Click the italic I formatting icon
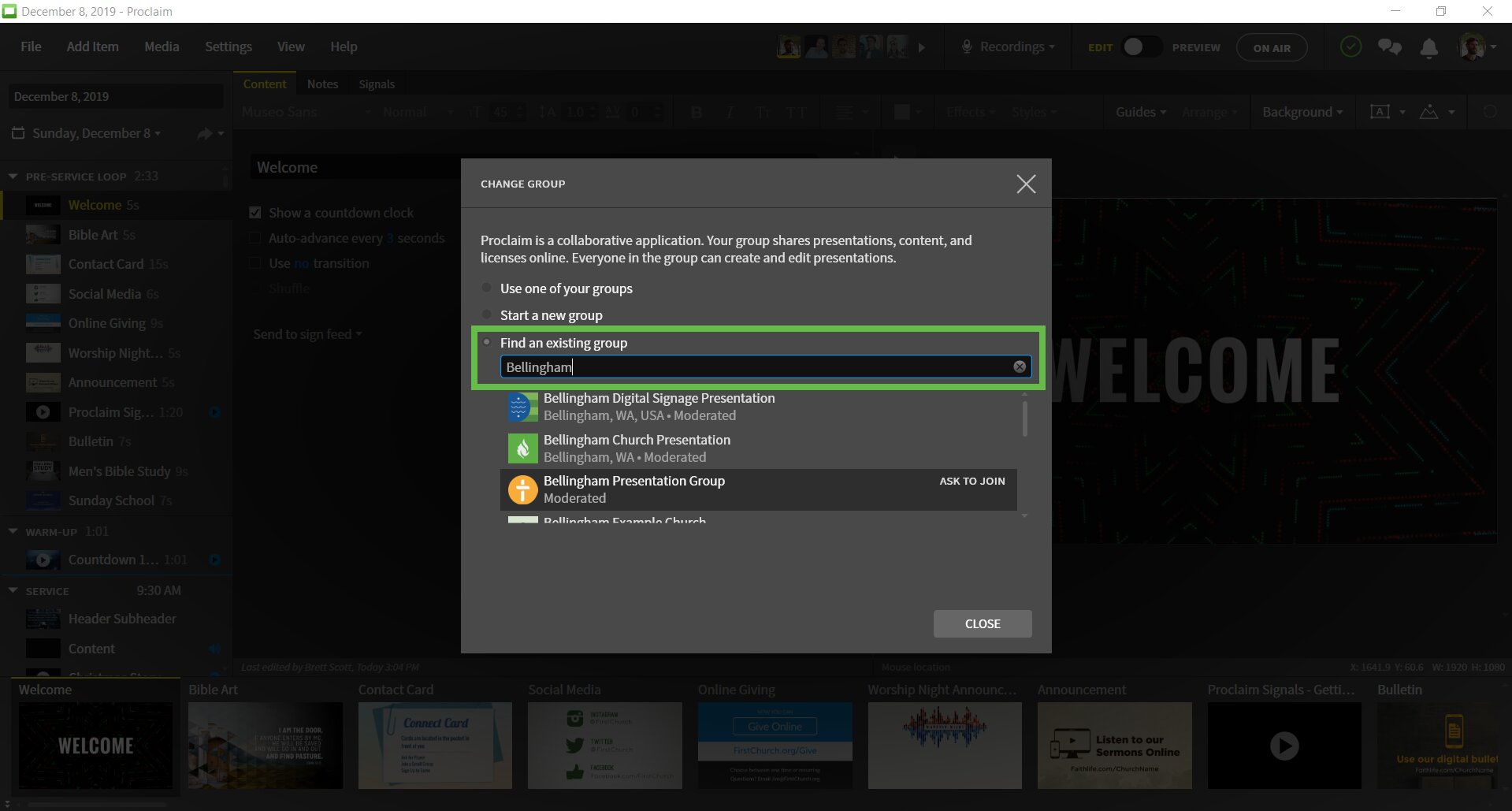Image resolution: width=1512 pixels, height=811 pixels. point(730,113)
